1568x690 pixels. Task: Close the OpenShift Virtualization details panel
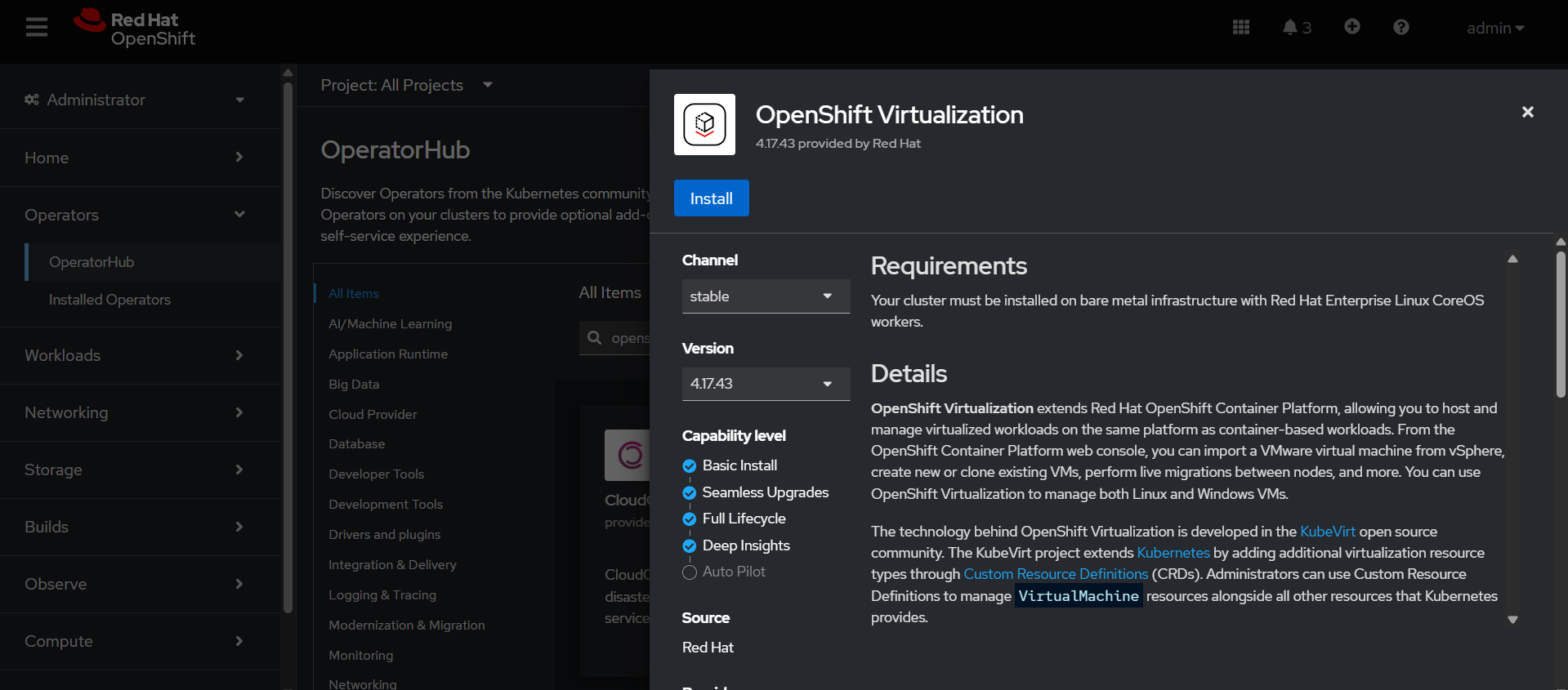tap(1527, 112)
